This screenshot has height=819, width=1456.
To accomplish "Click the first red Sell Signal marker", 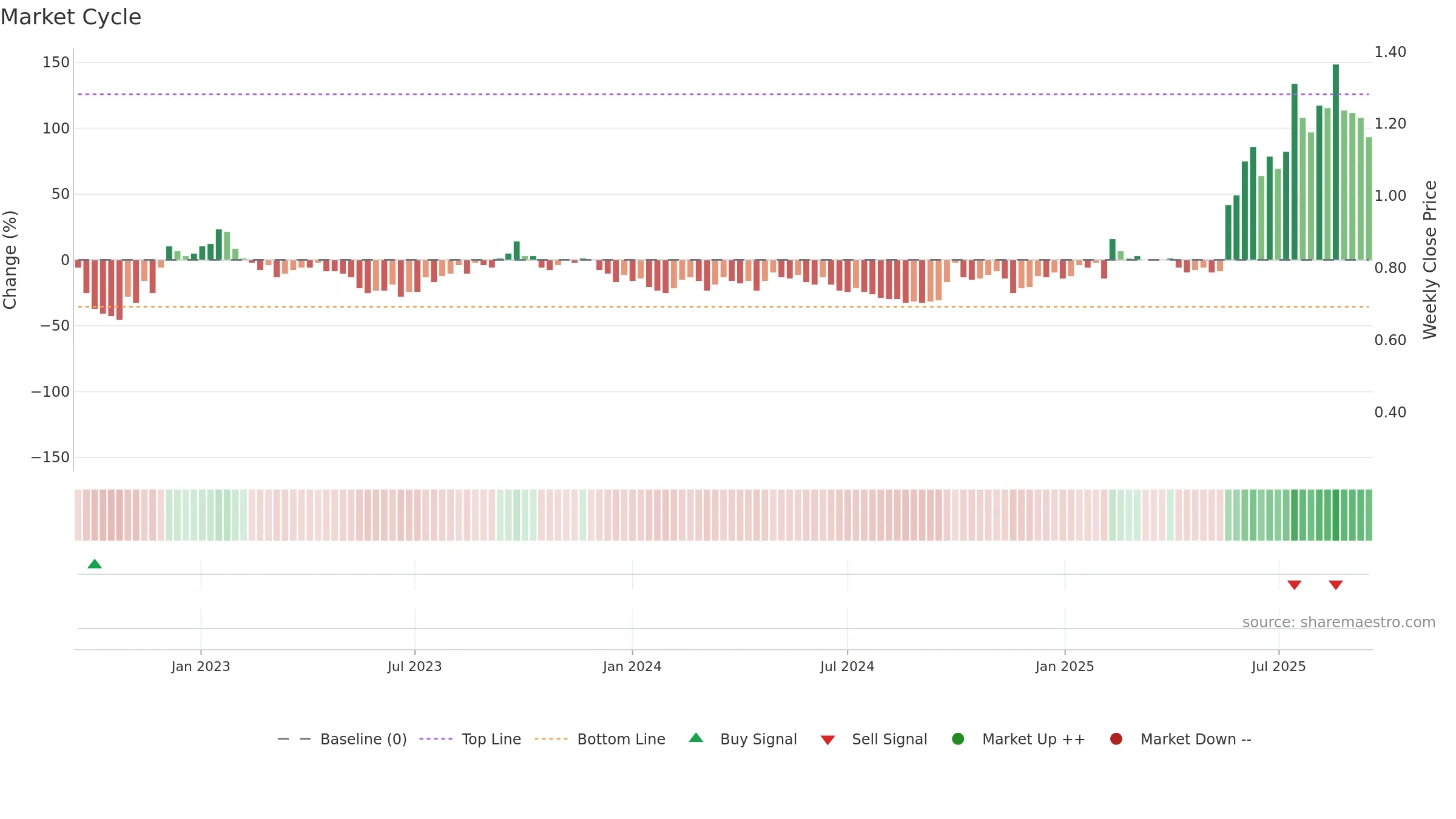I will click(x=1294, y=585).
